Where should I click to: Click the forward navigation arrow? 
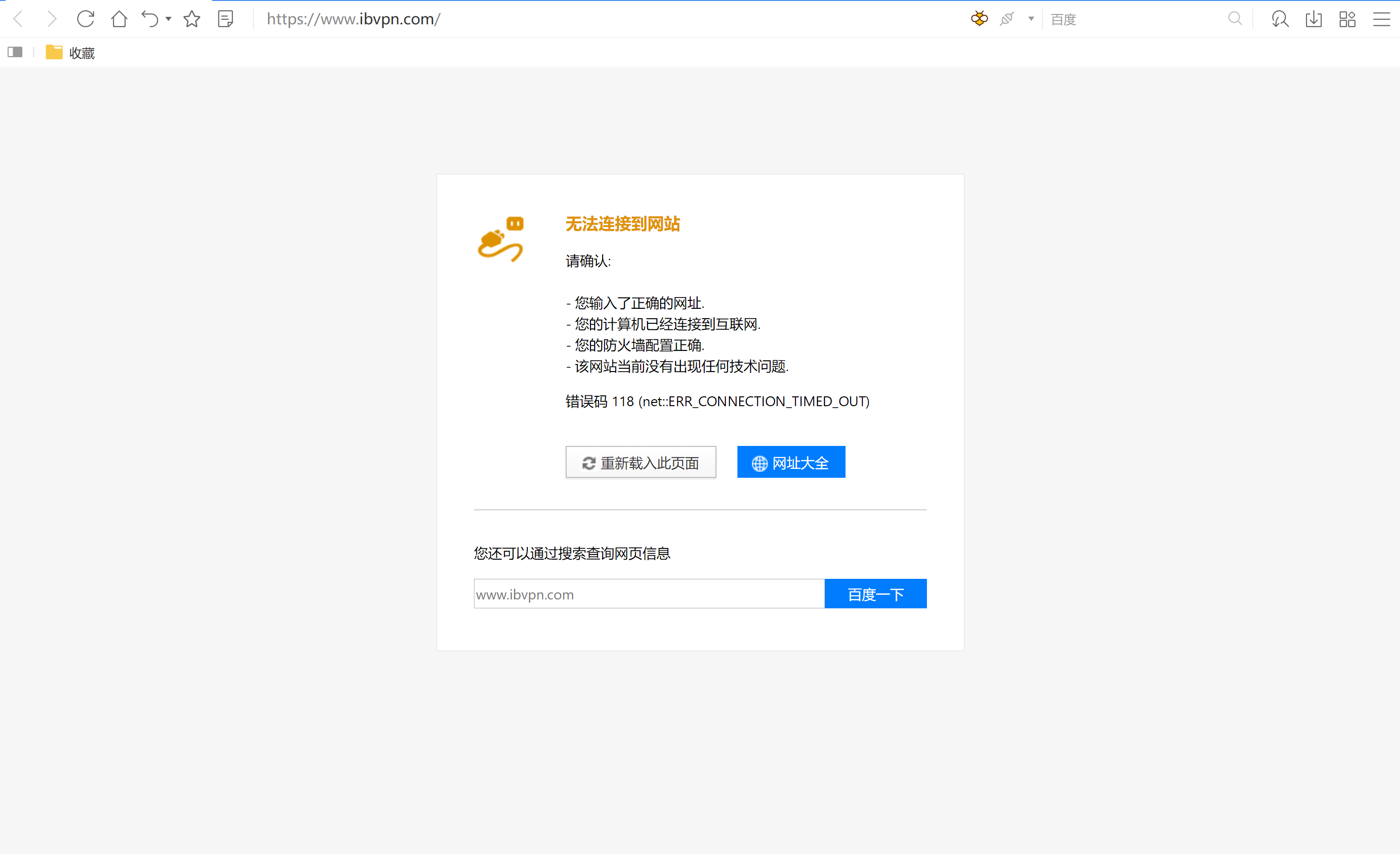[51, 19]
